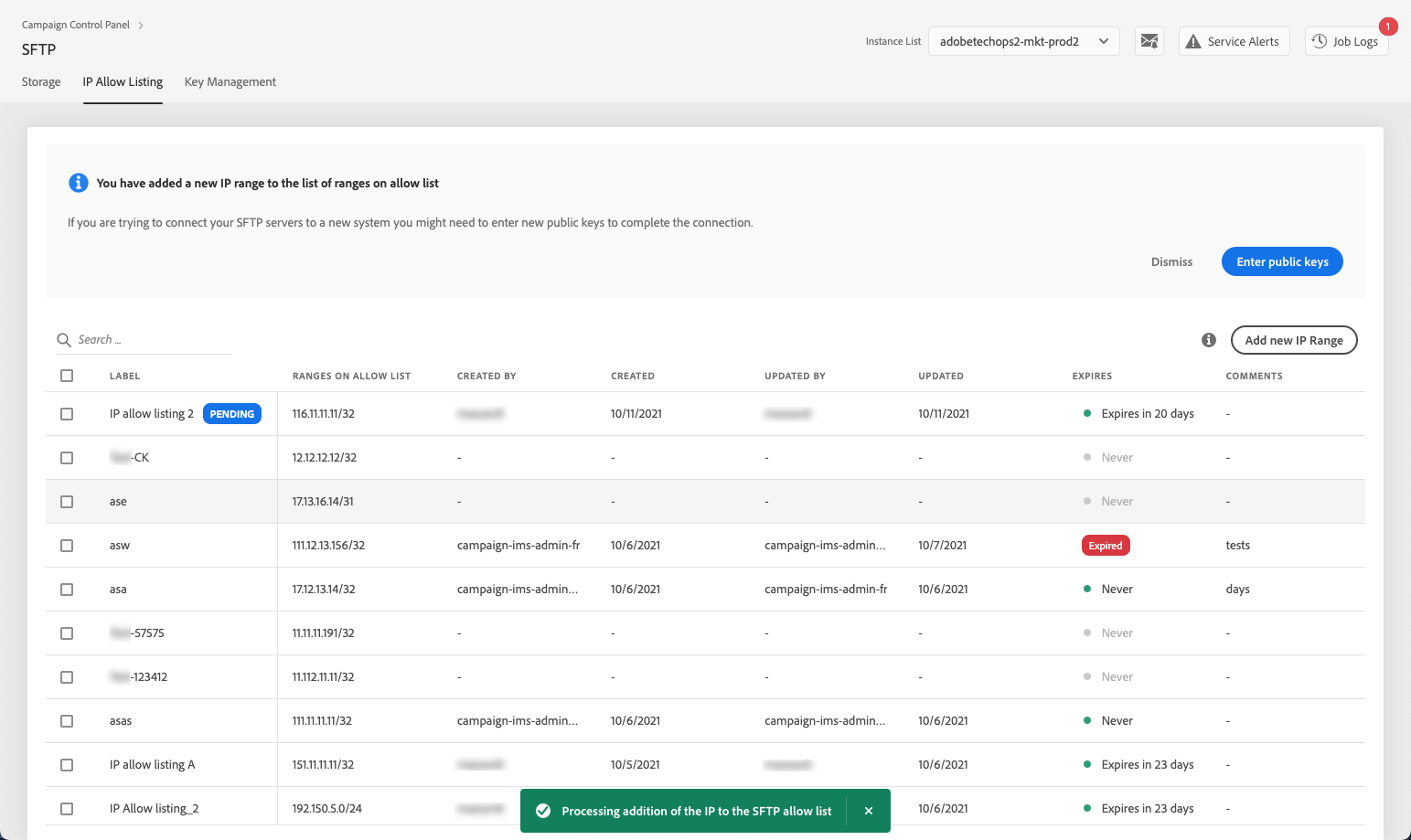Go to Campaign Control Panel breadcrumb
The image size is (1411, 840).
(x=76, y=25)
